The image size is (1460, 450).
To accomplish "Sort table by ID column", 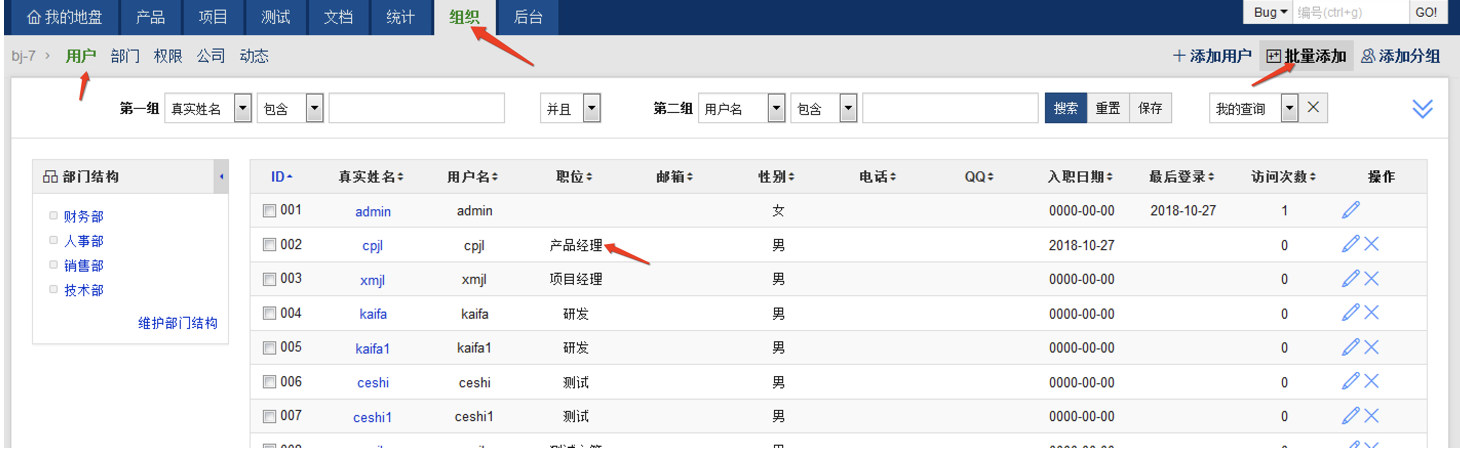I will click(x=282, y=177).
